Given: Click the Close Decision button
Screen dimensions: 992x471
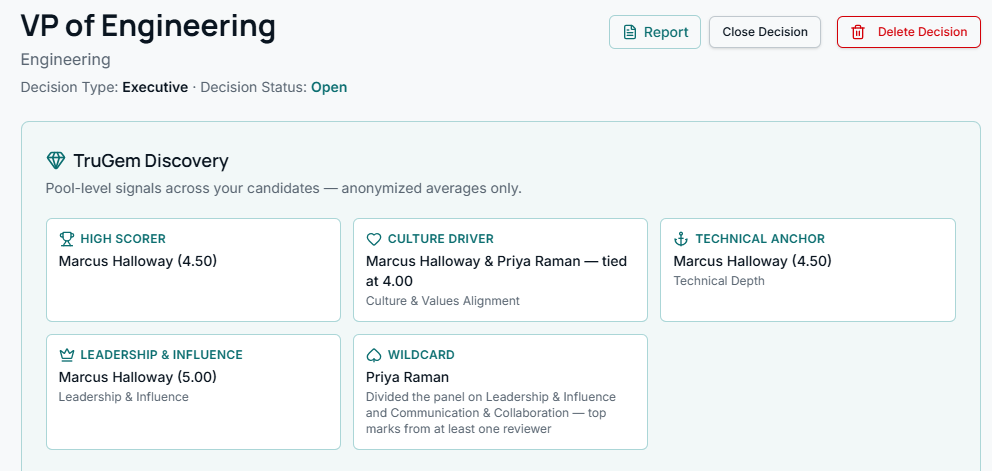Looking at the screenshot, I should (x=765, y=32).
